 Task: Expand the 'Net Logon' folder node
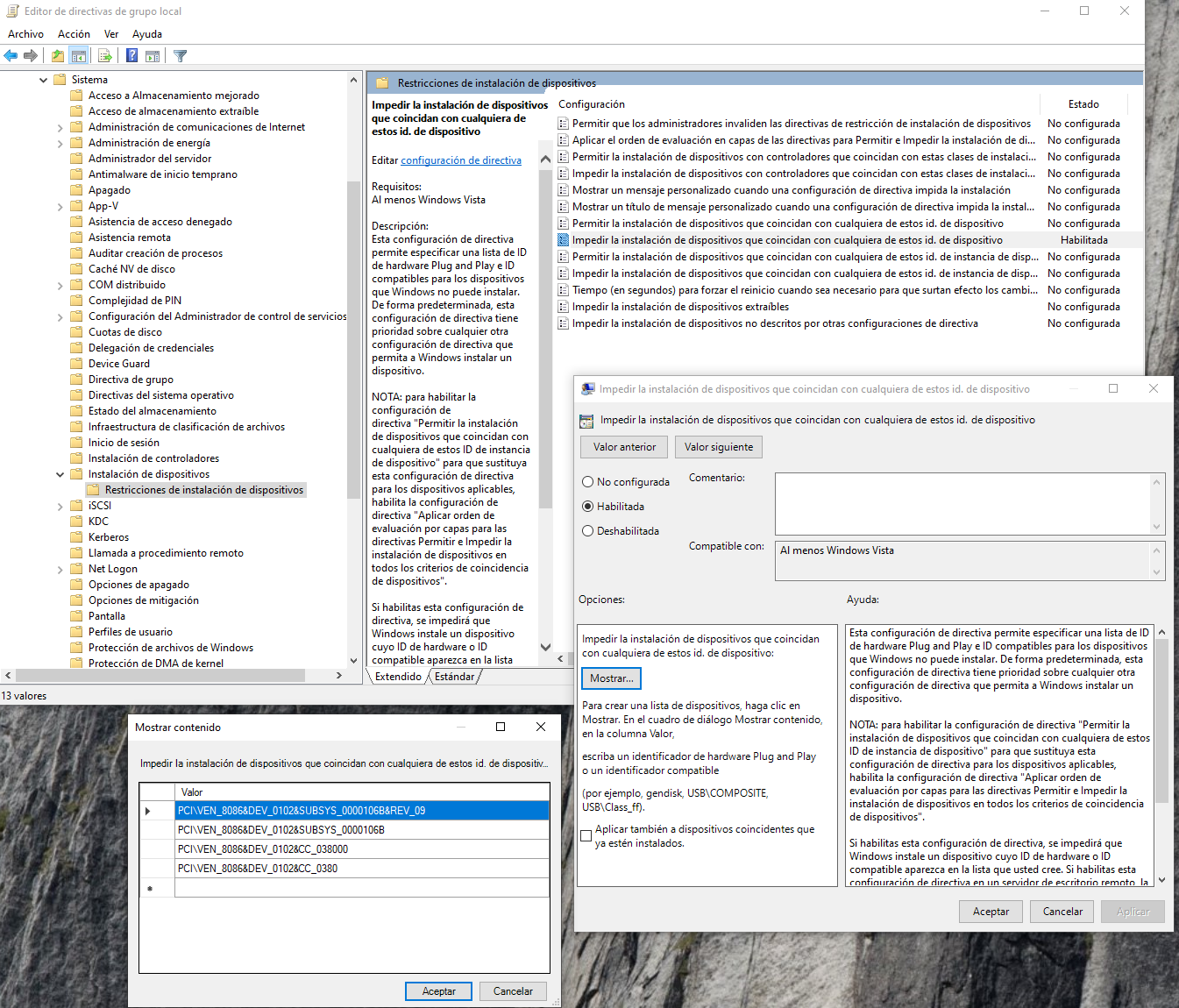pos(60,569)
